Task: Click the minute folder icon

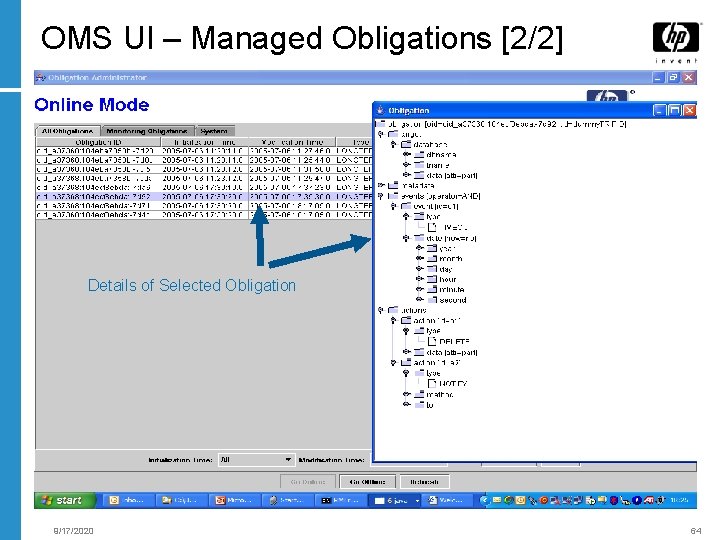Action: (432, 289)
